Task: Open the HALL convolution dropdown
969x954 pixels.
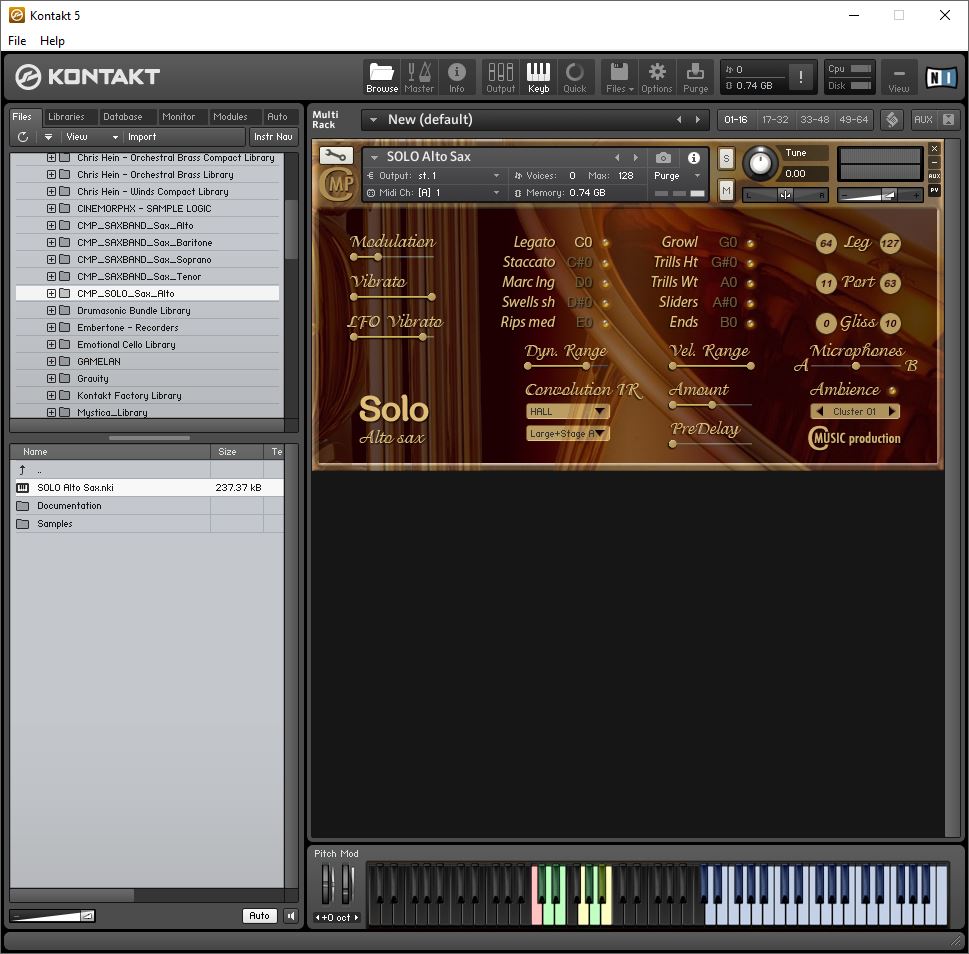Action: click(x=567, y=412)
